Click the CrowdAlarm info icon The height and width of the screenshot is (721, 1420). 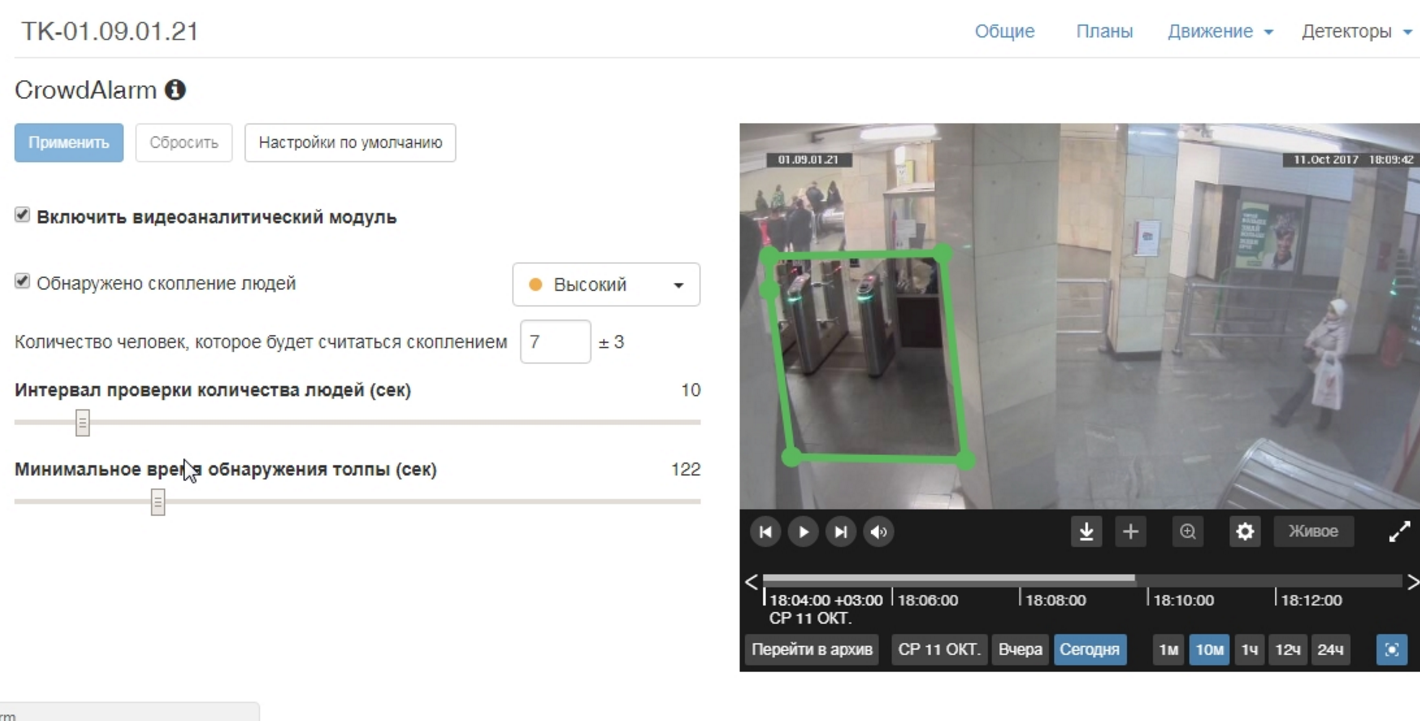tap(175, 90)
